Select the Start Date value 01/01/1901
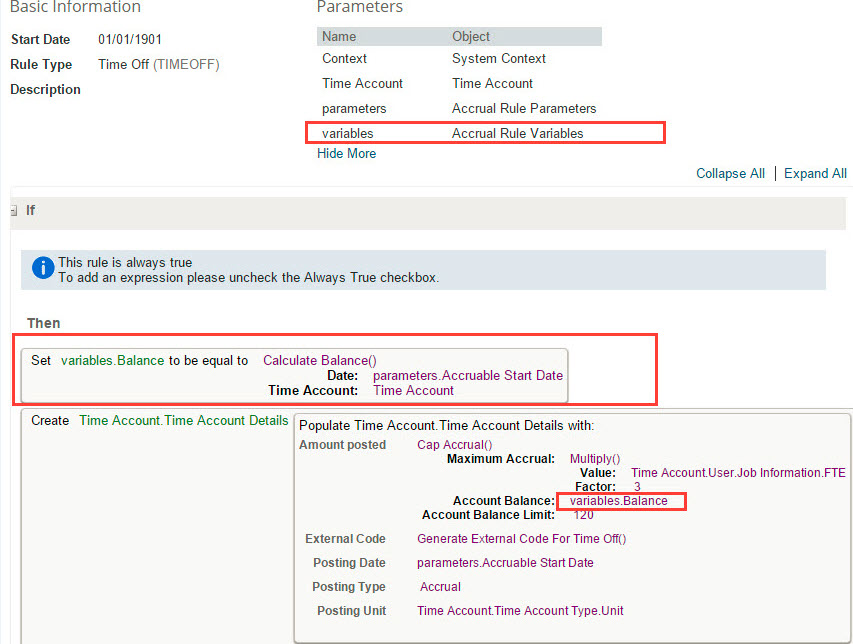This screenshot has height=644, width=853. pos(130,39)
